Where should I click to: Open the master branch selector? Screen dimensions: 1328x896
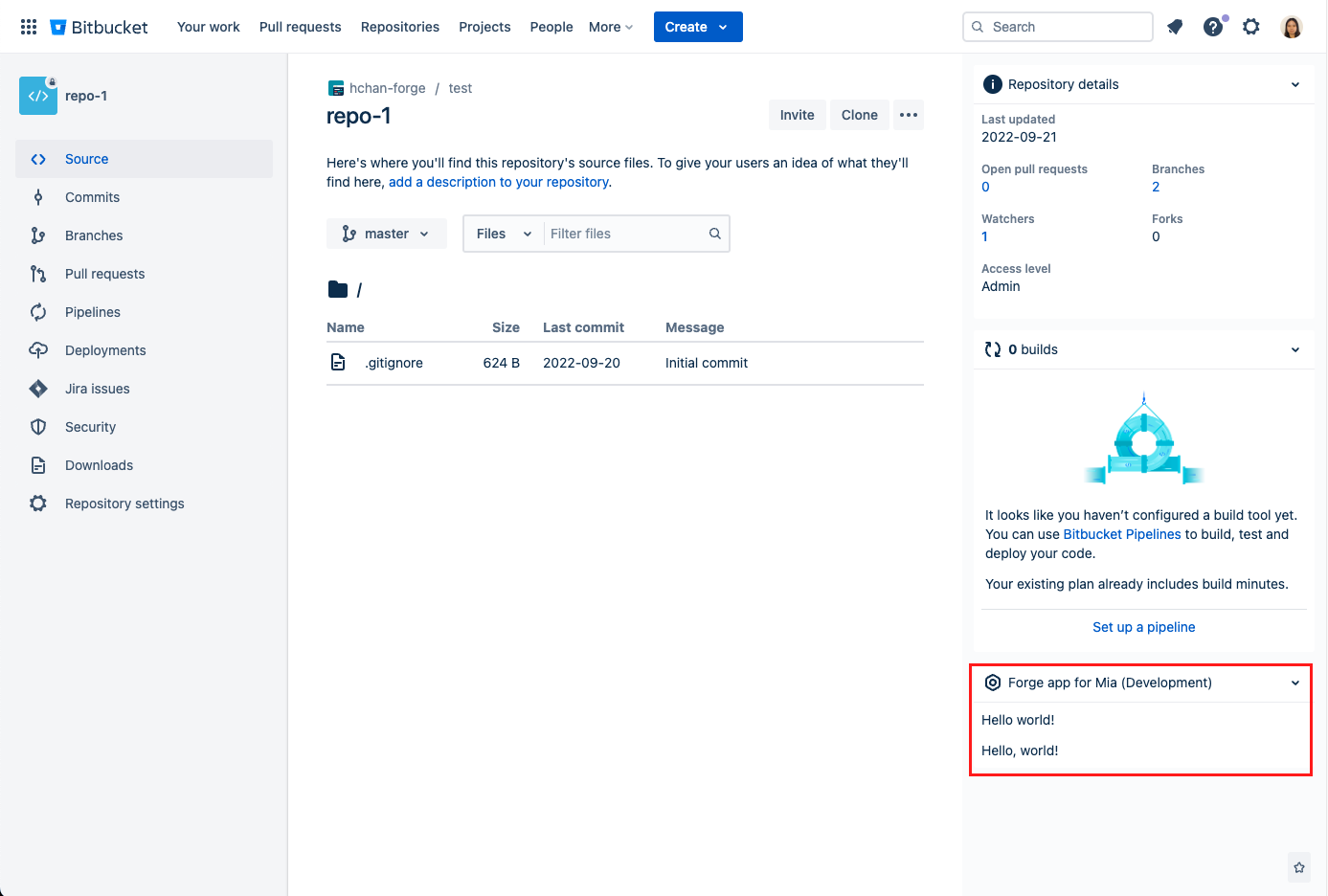(x=387, y=233)
